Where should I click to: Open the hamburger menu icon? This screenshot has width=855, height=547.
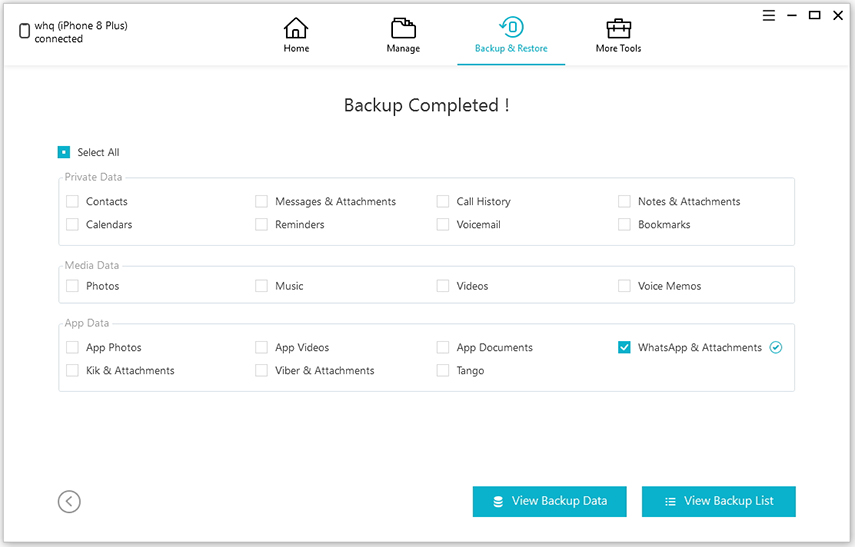coord(769,15)
